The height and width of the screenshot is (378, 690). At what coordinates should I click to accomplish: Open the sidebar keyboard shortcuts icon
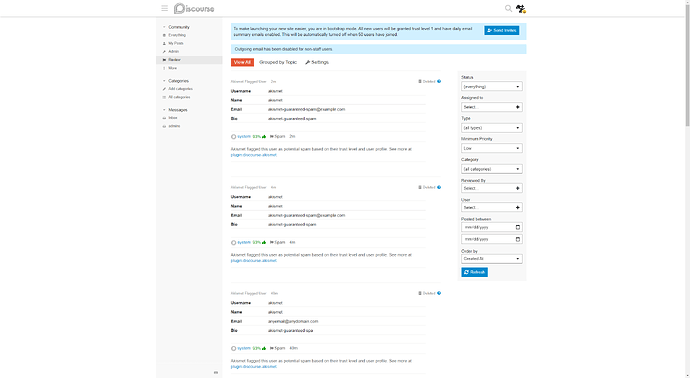tap(216, 372)
